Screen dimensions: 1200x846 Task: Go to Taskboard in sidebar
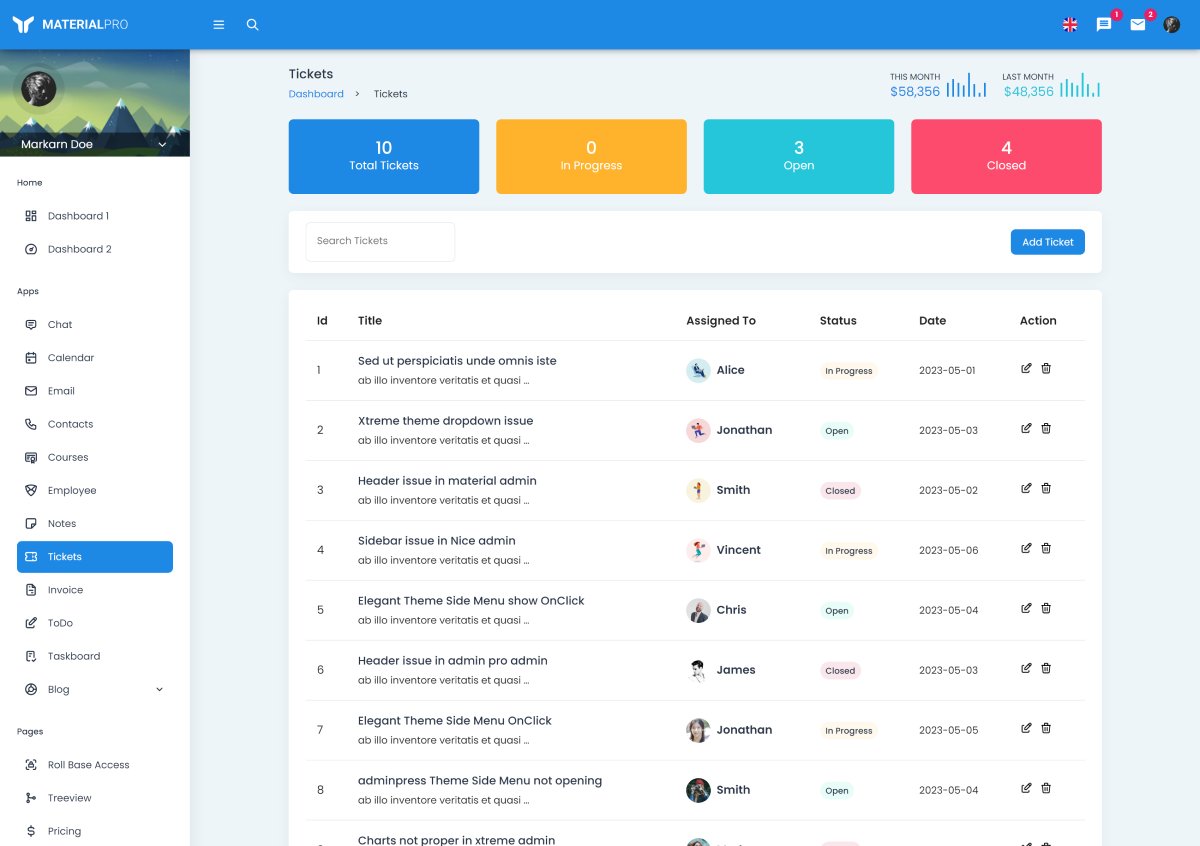pos(74,657)
